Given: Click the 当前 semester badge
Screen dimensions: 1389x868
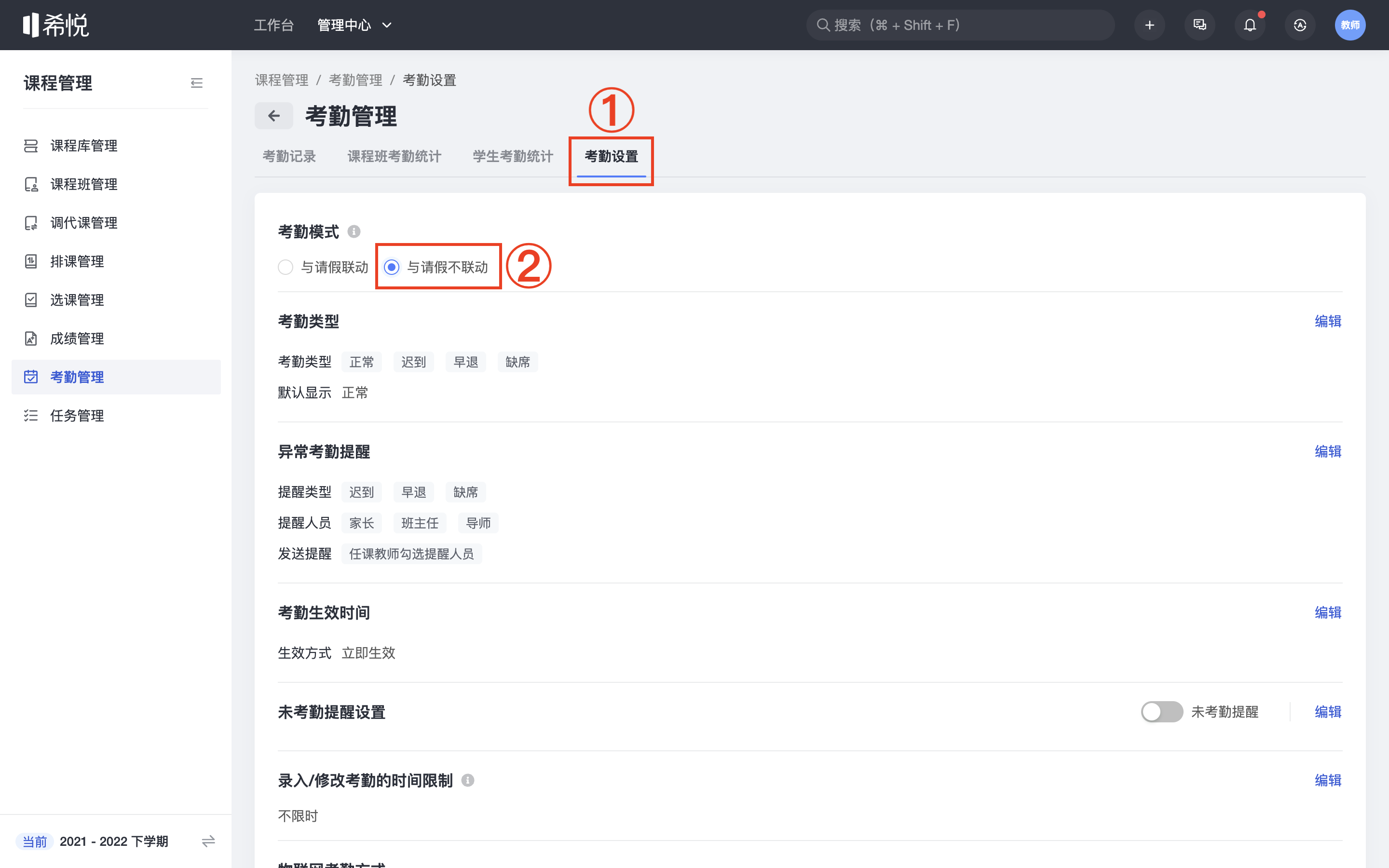Looking at the screenshot, I should click(34, 841).
